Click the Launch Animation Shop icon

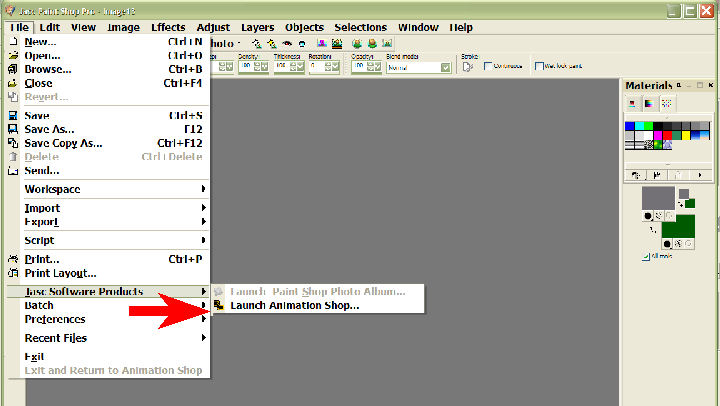coord(219,306)
